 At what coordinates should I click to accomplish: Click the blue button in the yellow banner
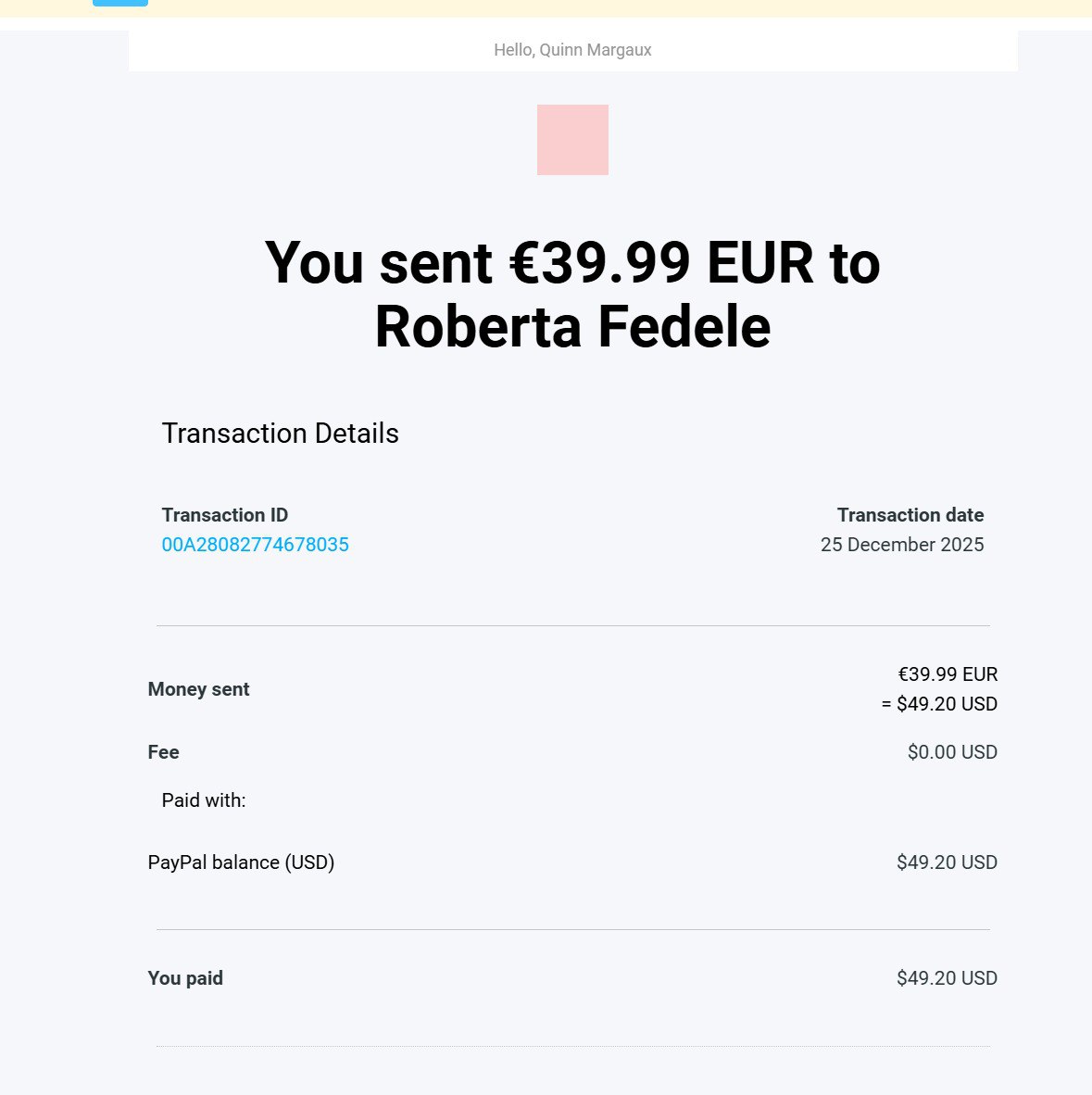pyautogui.click(x=120, y=3)
